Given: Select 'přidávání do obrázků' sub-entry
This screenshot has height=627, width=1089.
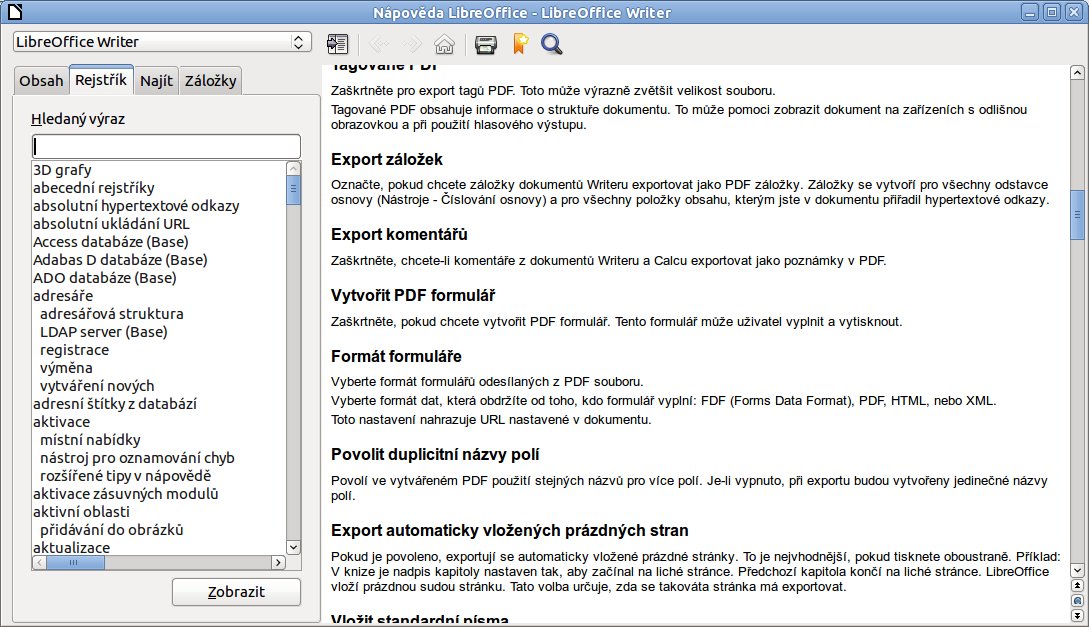Looking at the screenshot, I should (111, 530).
